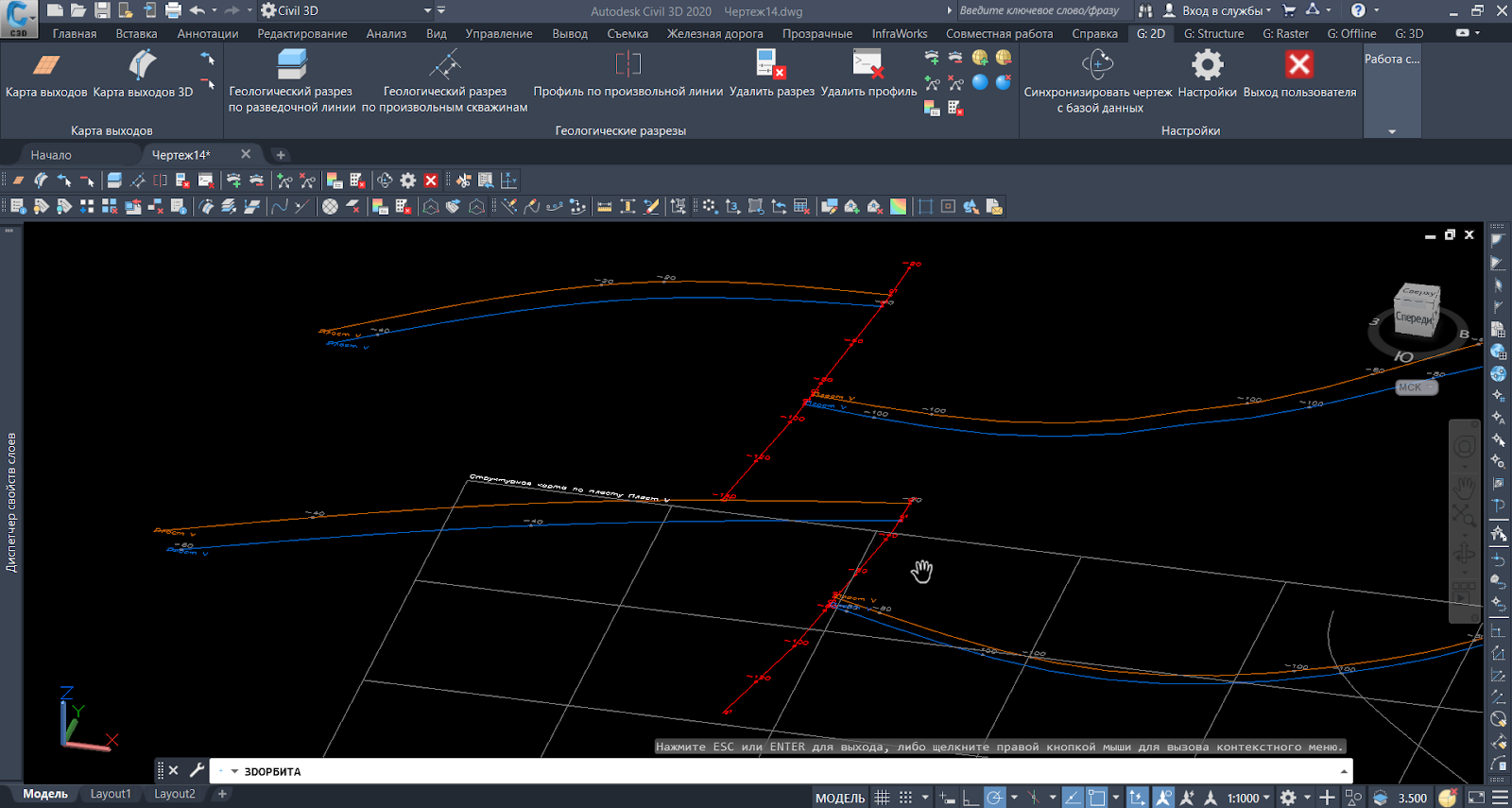The width and height of the screenshot is (1512, 808).
Task: Add a new layout with plus button
Action: pos(222,794)
